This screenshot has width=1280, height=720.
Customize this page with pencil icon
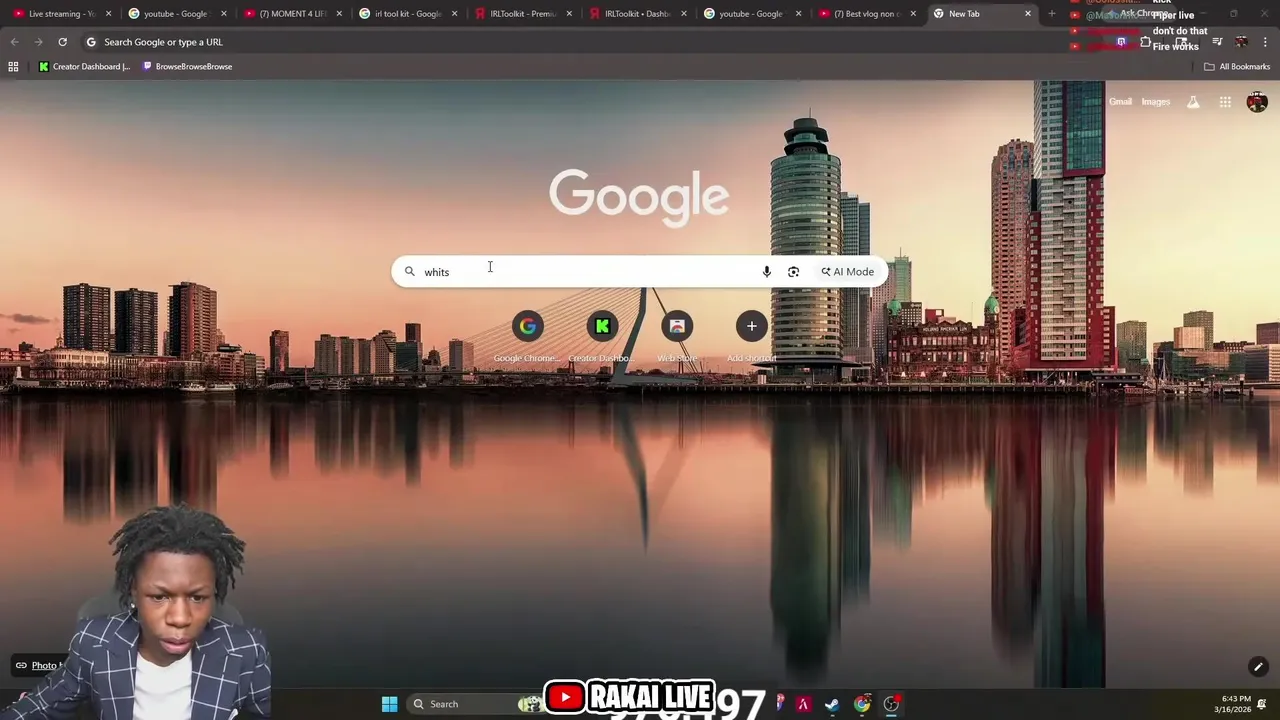[1258, 667]
